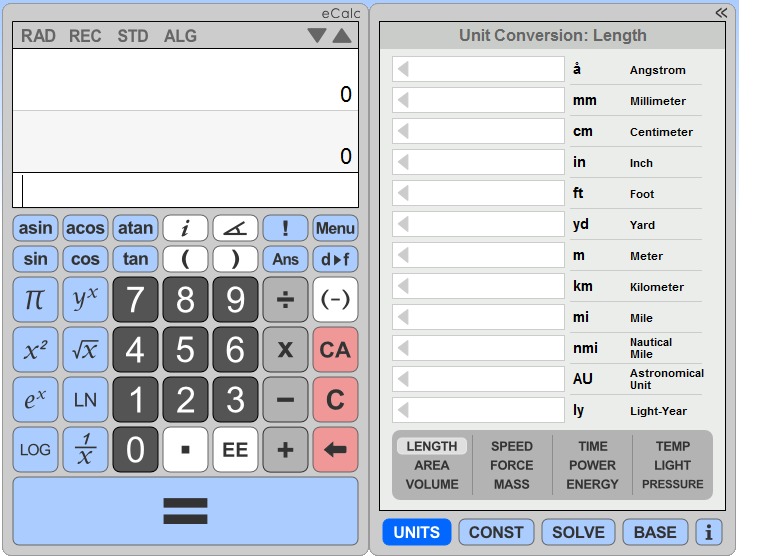Click the stack scroll down triangle

click(317, 36)
